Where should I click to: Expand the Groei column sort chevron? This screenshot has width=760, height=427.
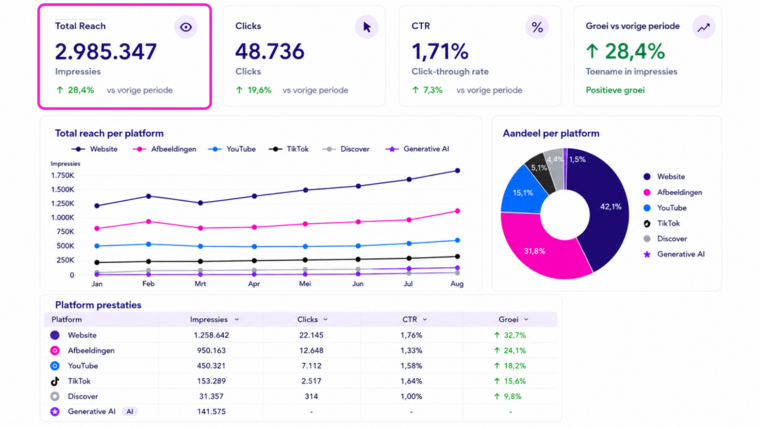tap(526, 319)
